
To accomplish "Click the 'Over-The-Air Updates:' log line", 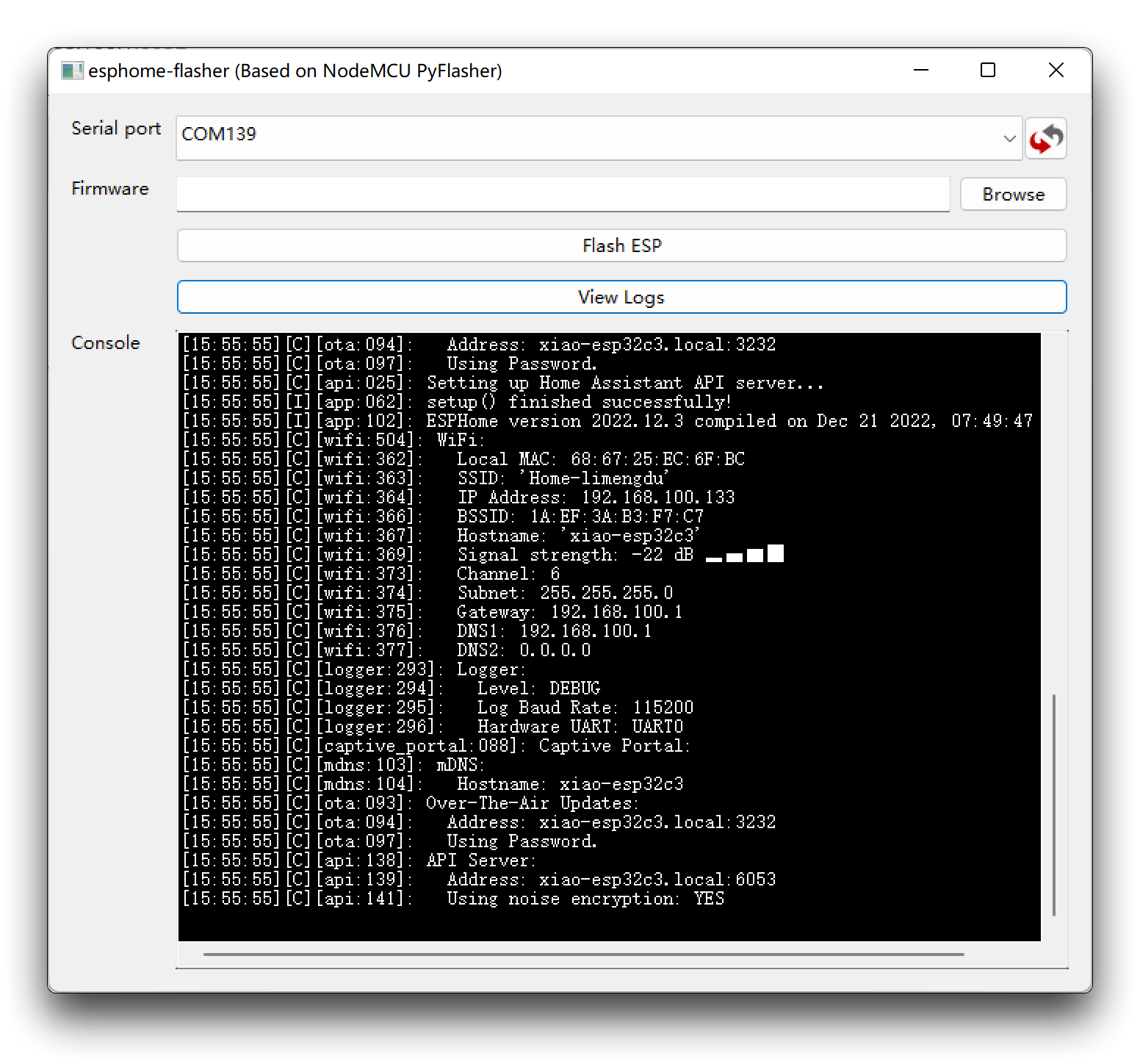I will [x=411, y=803].
